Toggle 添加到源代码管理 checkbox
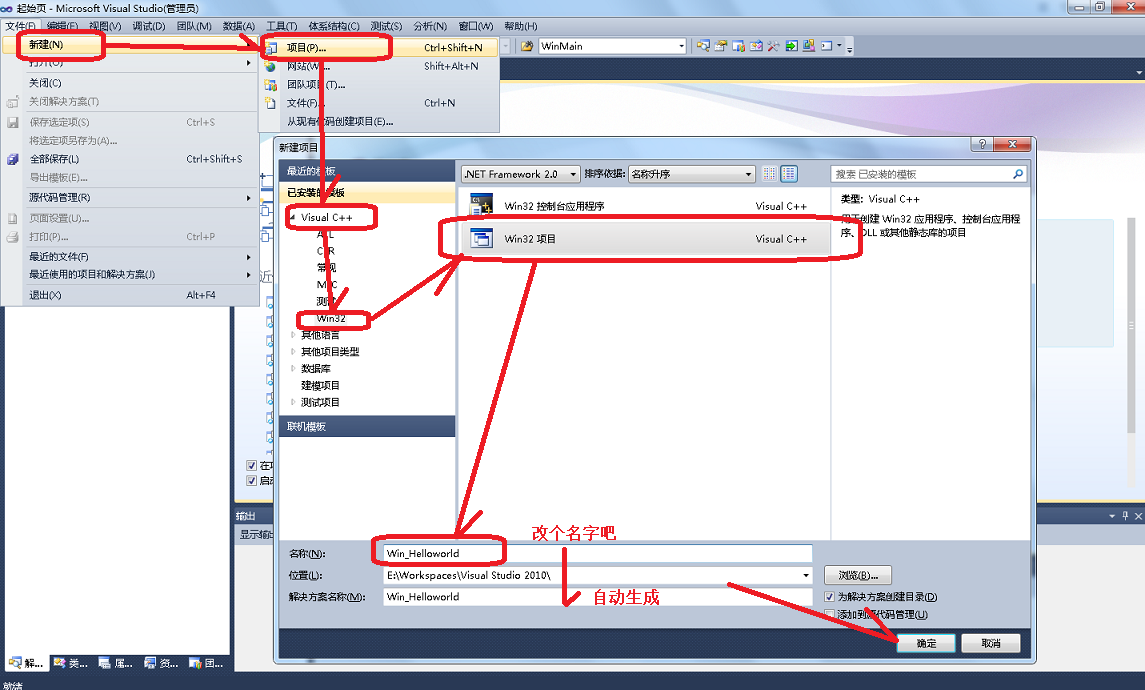This screenshot has height=690, width=1145. click(830, 614)
